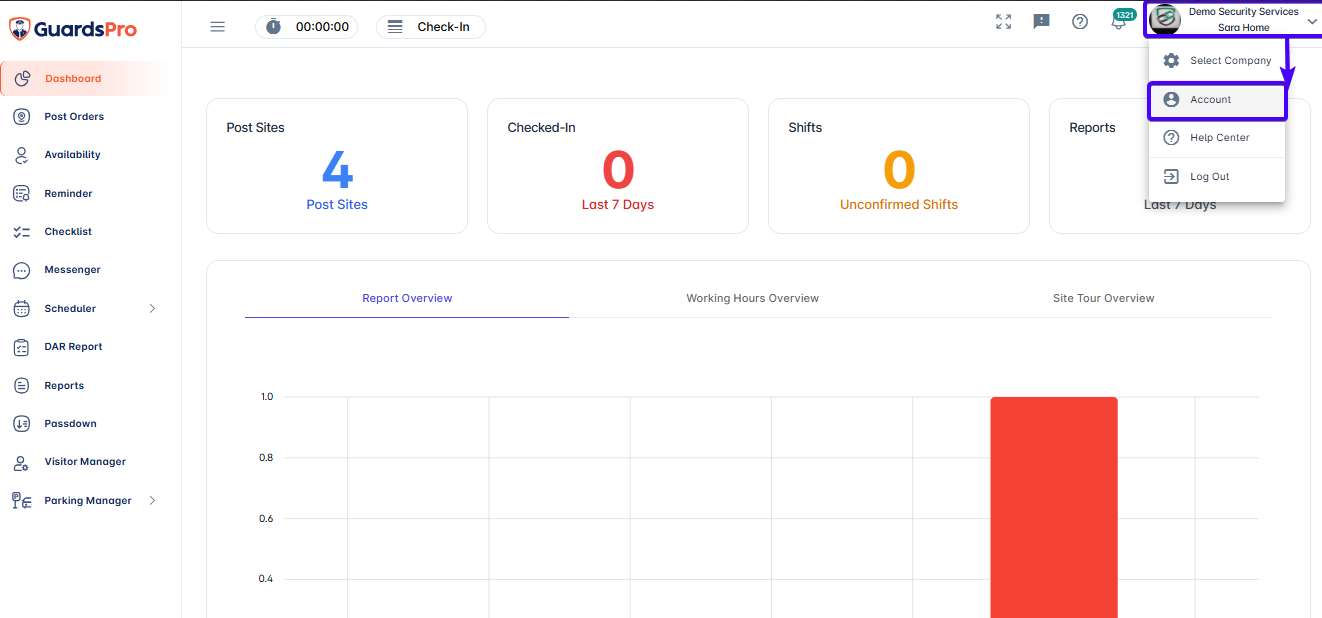This screenshot has height=618, width=1322.
Task: Enter fullscreen using the expand icon
Action: click(x=1004, y=22)
